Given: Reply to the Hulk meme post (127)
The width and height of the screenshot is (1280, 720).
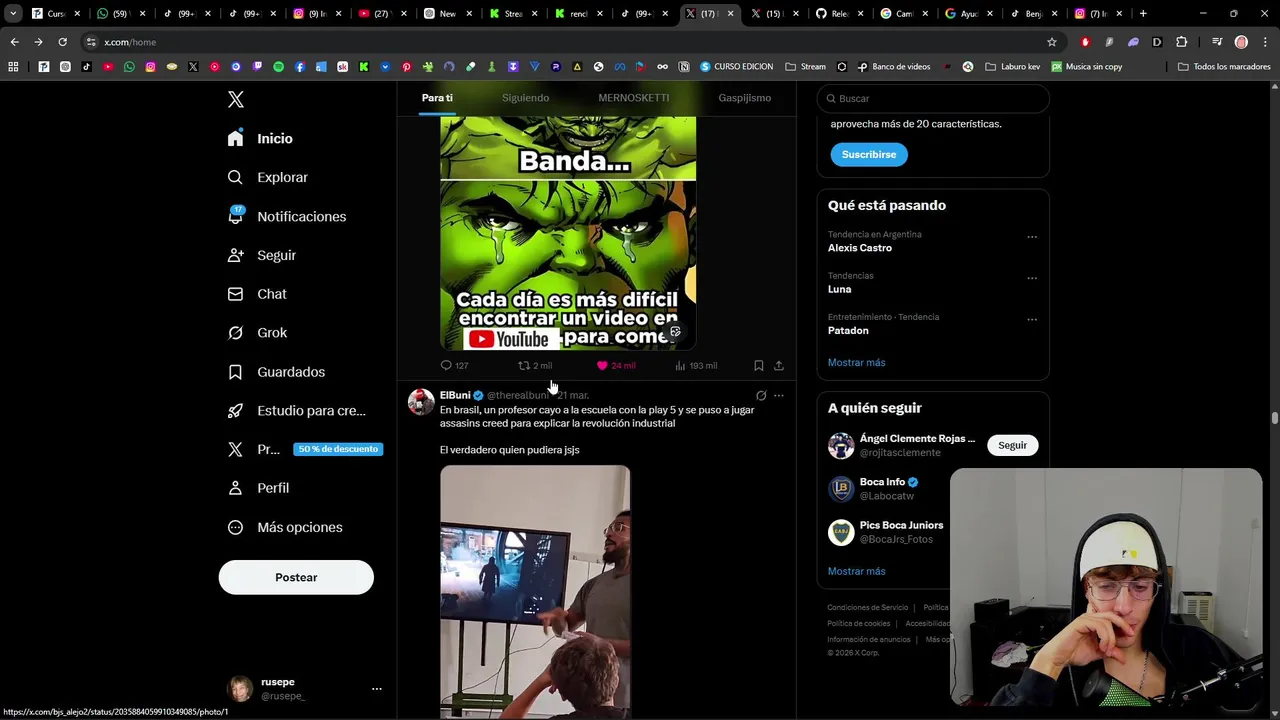Looking at the screenshot, I should [x=455, y=365].
